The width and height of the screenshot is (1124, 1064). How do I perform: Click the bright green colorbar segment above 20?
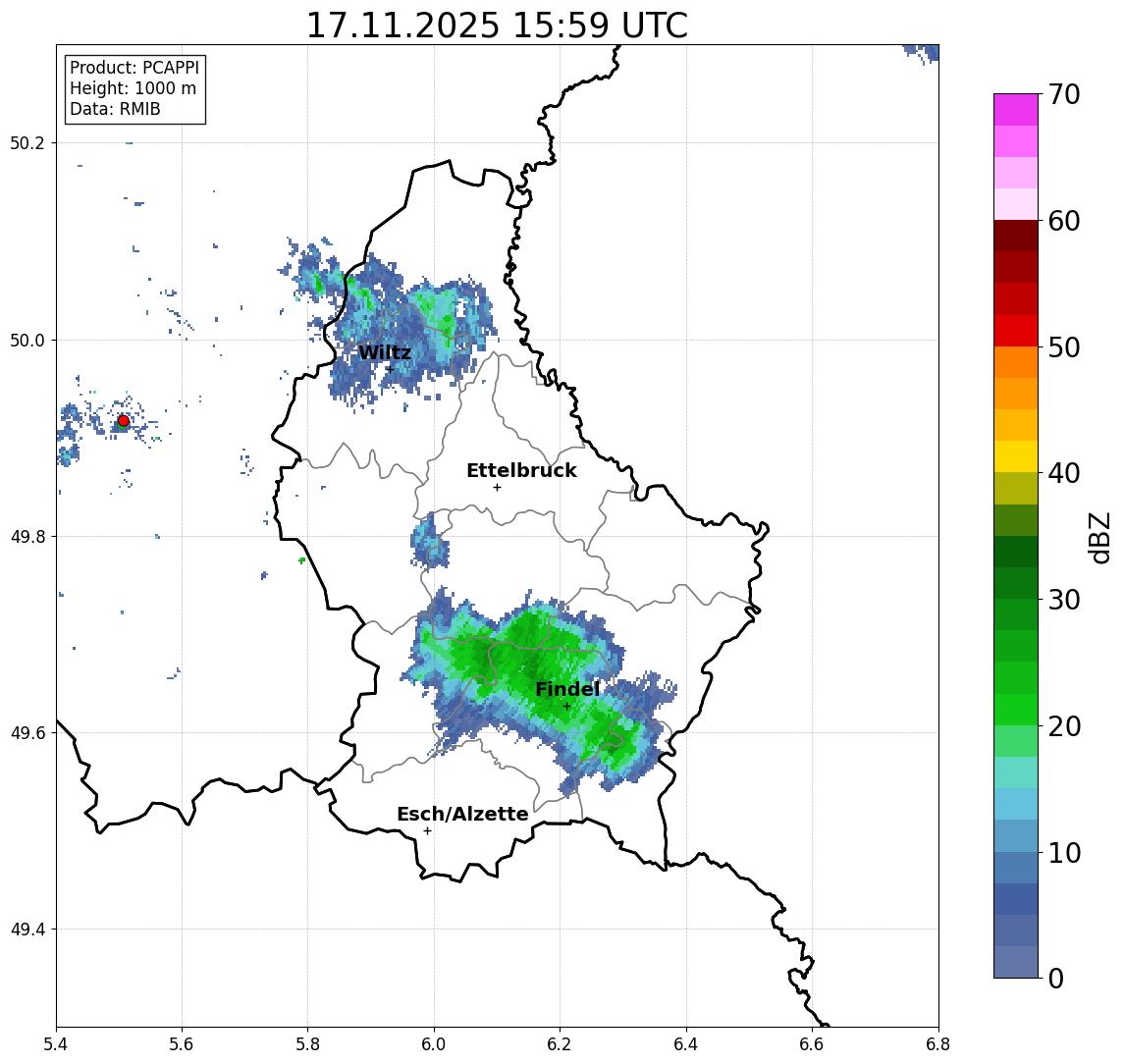(x=1016, y=709)
